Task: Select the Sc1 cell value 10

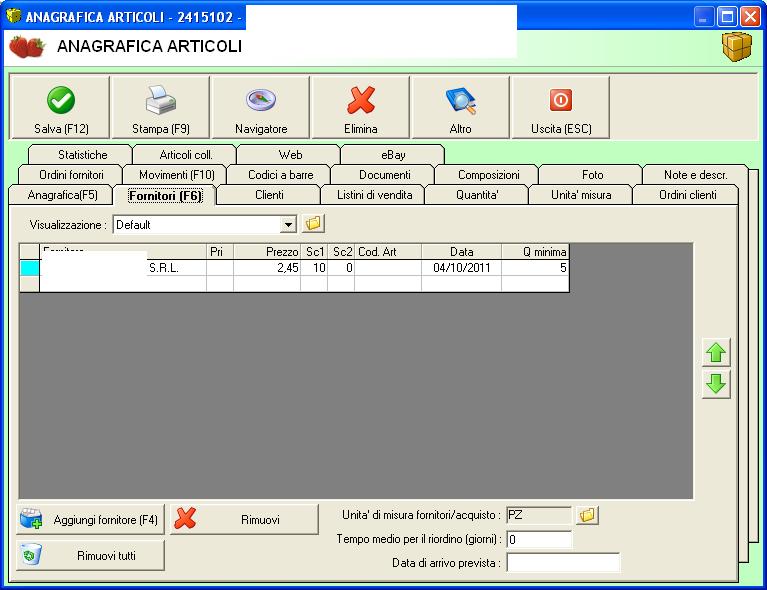Action: coord(314,268)
